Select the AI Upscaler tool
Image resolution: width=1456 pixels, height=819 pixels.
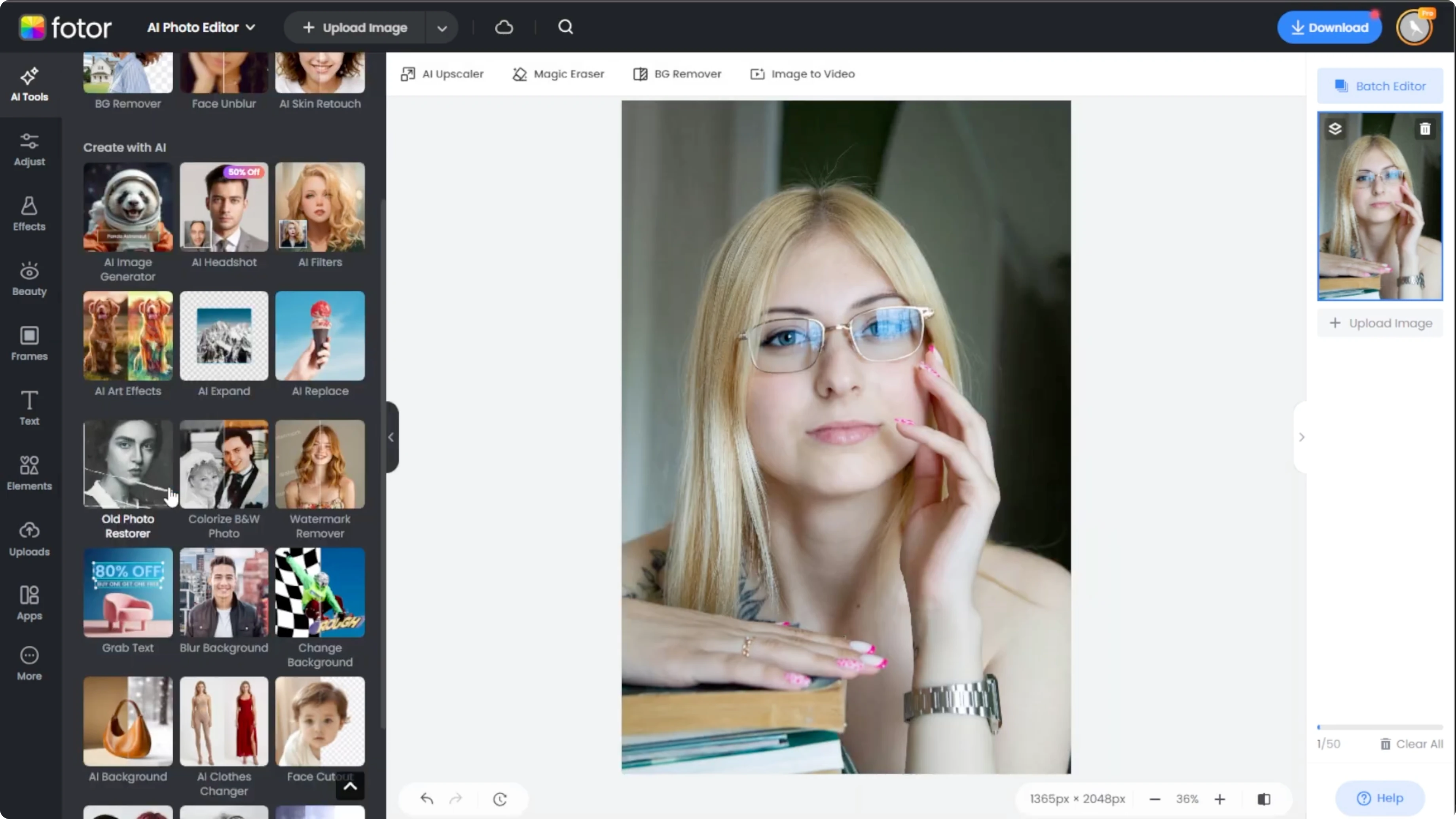pyautogui.click(x=442, y=74)
